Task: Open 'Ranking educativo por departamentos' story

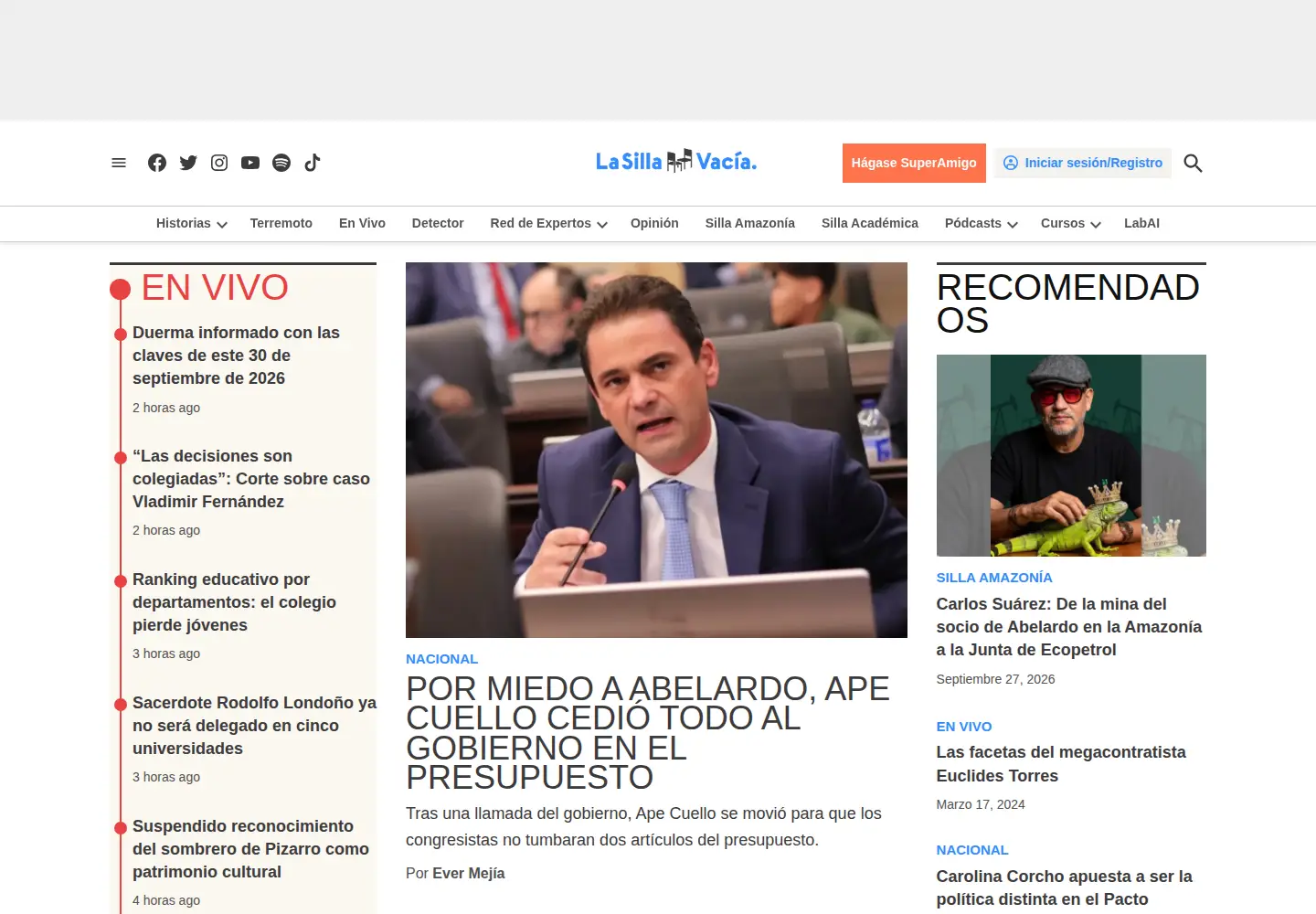Action: pos(234,602)
